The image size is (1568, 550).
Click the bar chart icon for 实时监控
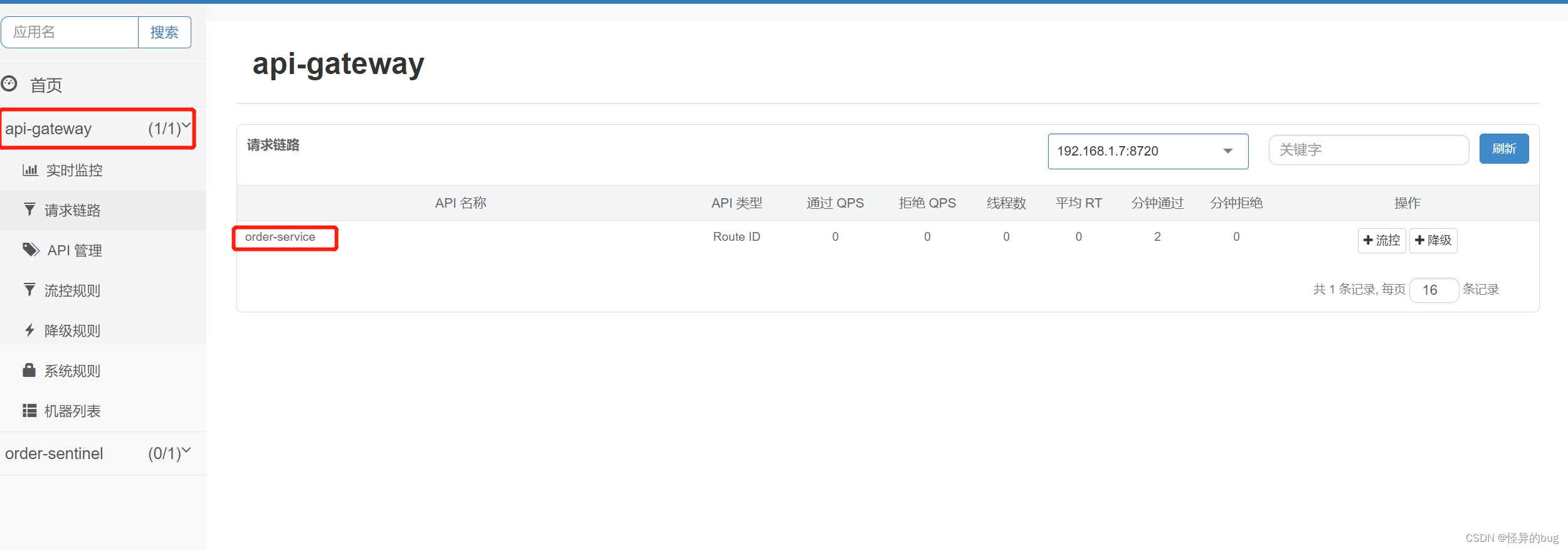tap(30, 170)
